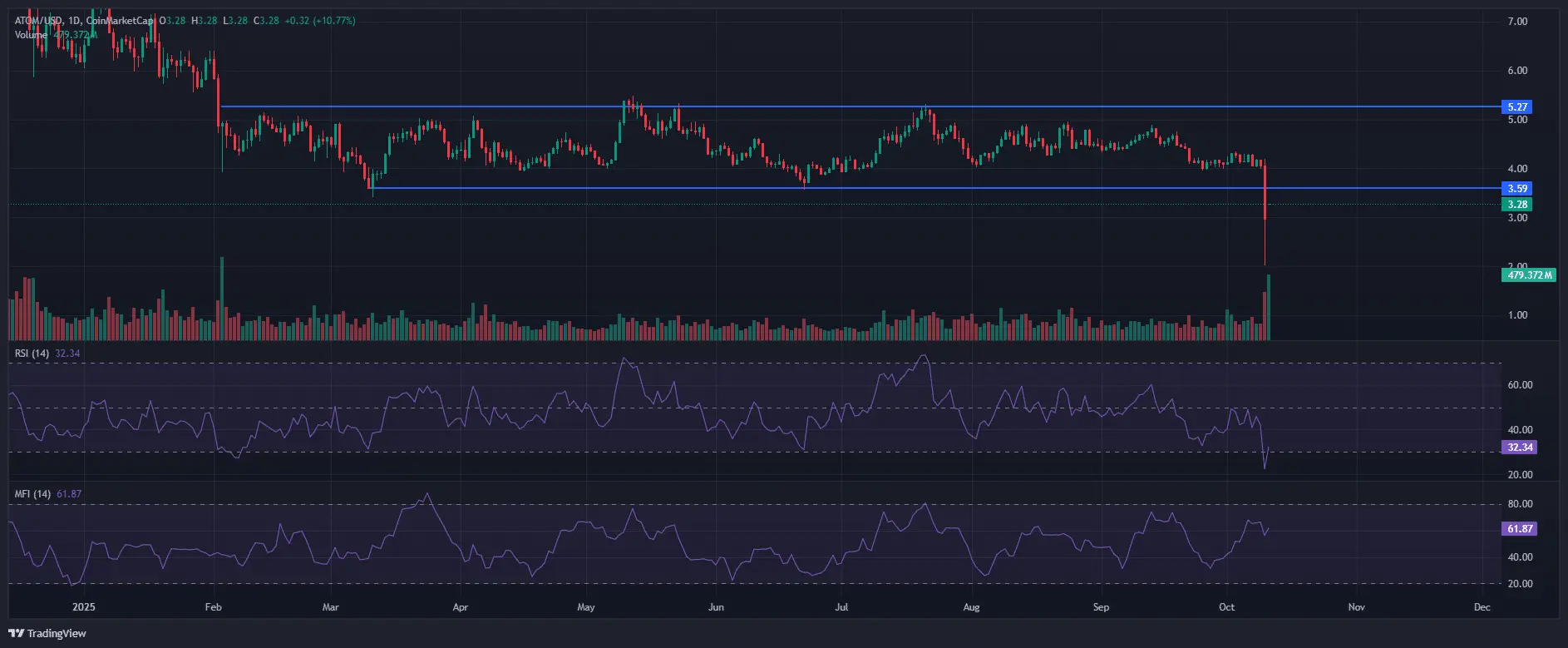Click the 3.00 price axis label

point(1518,218)
